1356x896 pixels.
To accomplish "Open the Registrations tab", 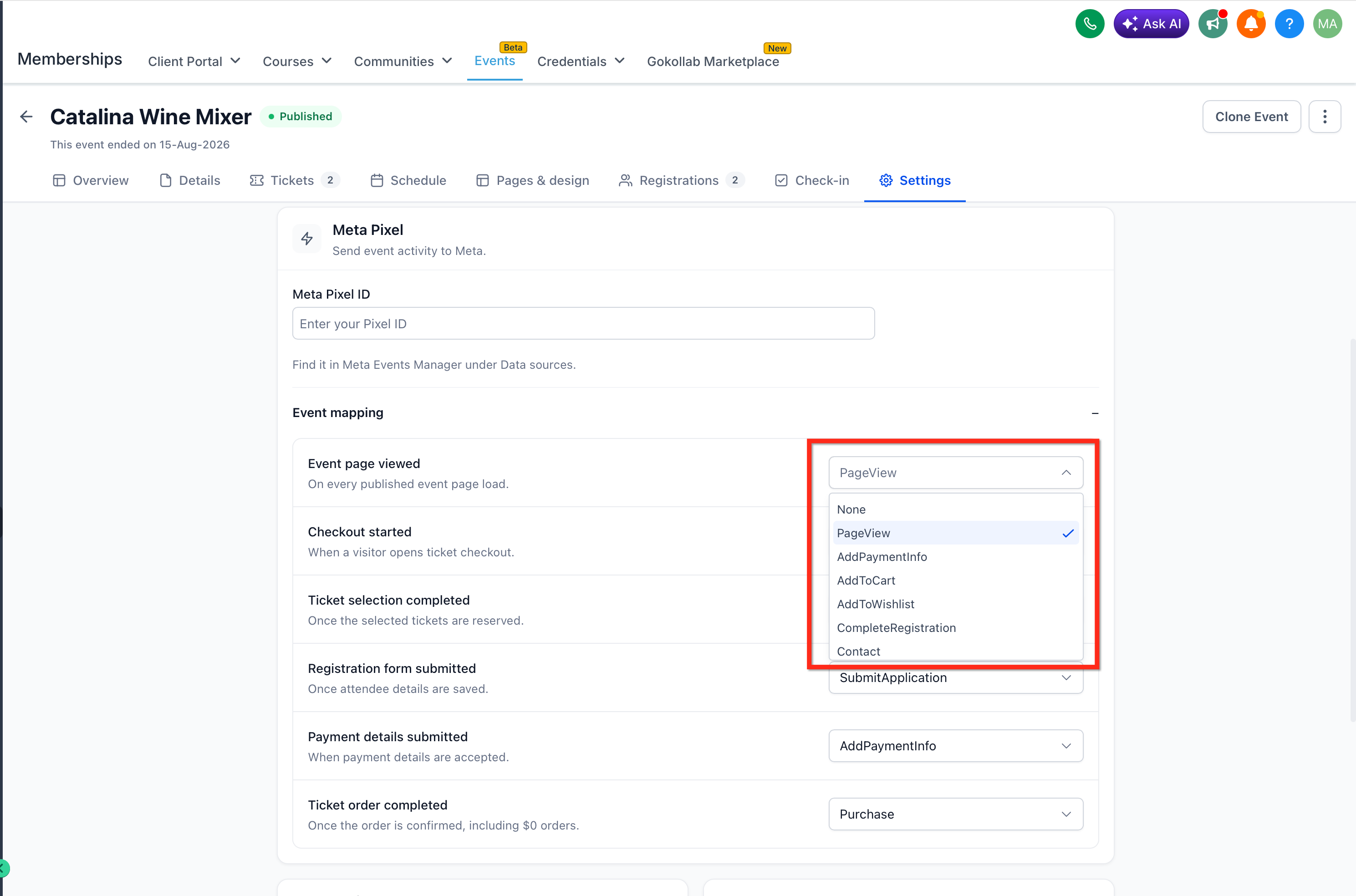I will (682, 181).
